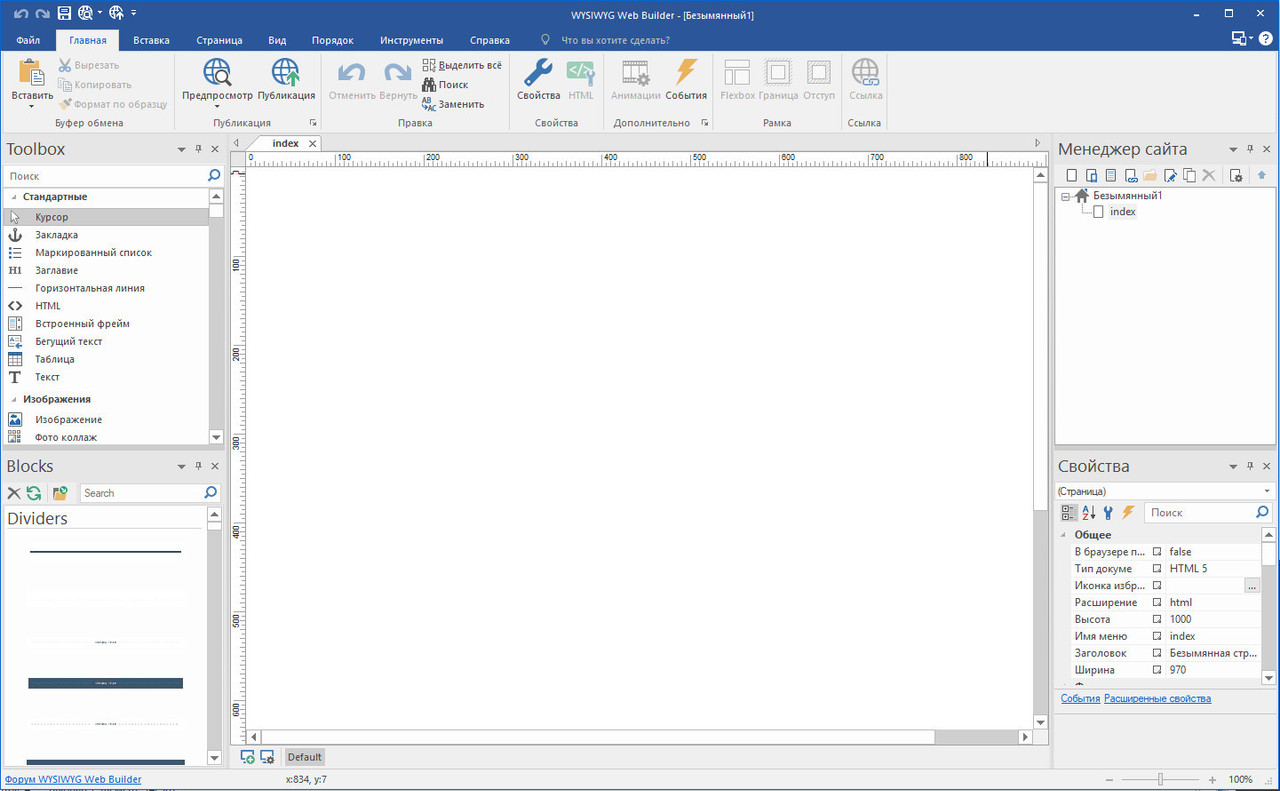The height and width of the screenshot is (791, 1280).
Task: Open the Вставить dropdown arrow
Action: [32, 106]
